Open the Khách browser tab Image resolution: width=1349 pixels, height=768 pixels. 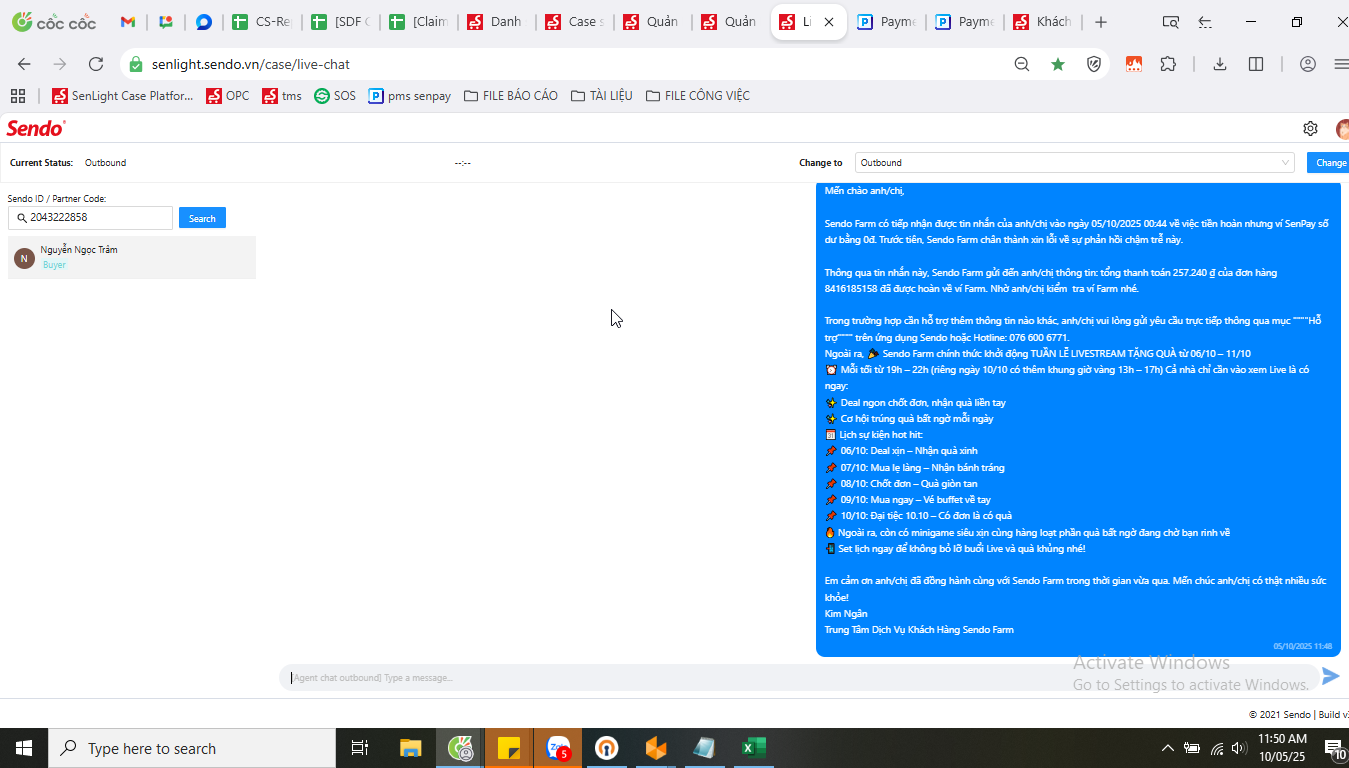click(x=1043, y=22)
